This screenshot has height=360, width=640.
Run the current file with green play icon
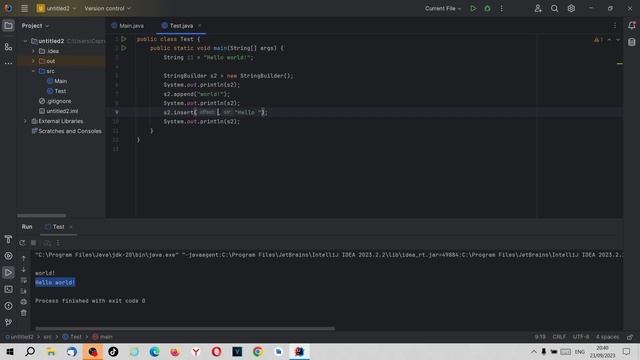(x=473, y=8)
